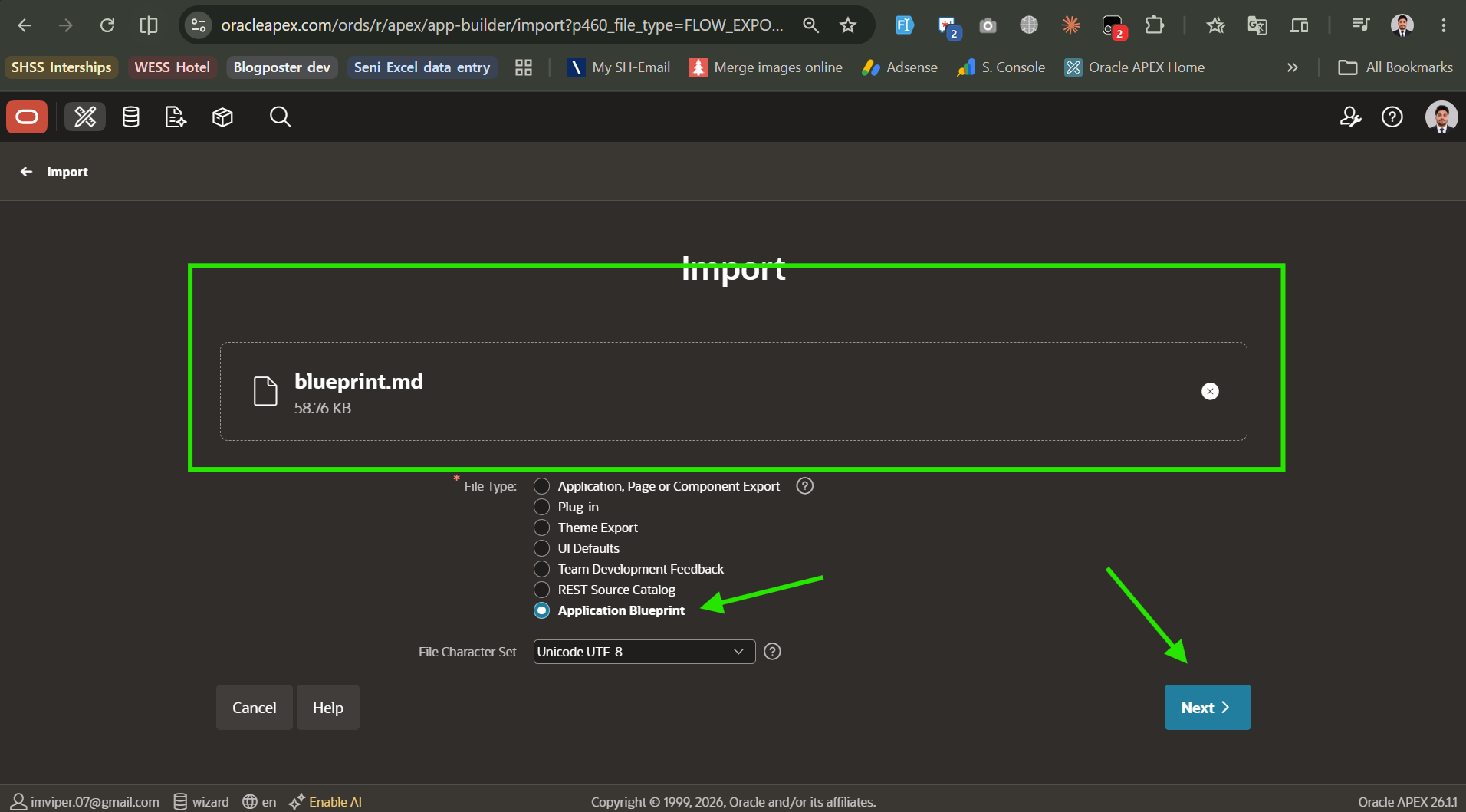Open the Chrome profile avatar
Image resolution: width=1466 pixels, height=812 pixels.
[x=1402, y=25]
